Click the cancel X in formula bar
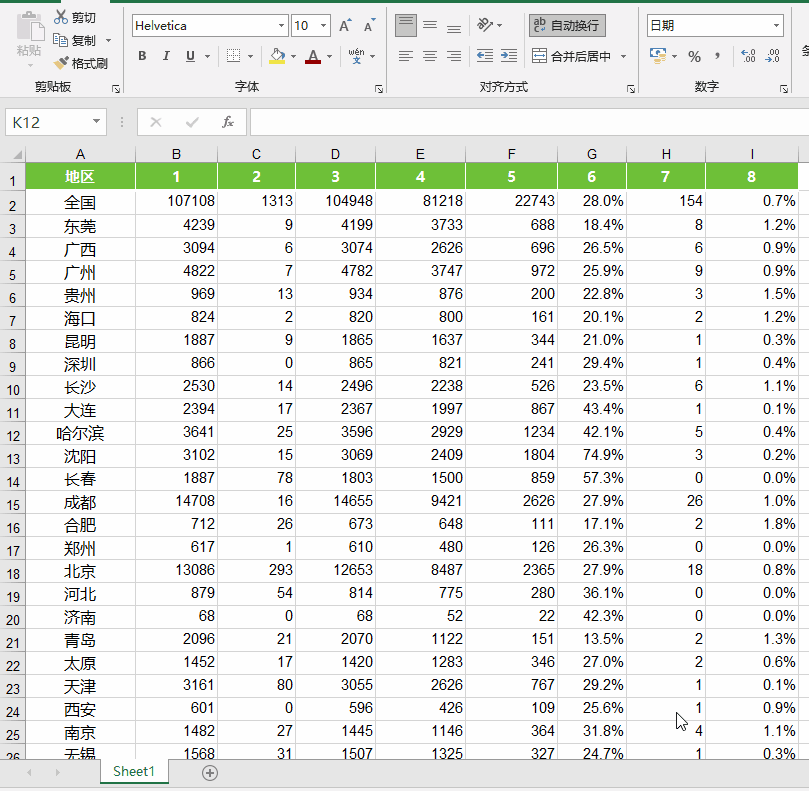 pos(156,122)
